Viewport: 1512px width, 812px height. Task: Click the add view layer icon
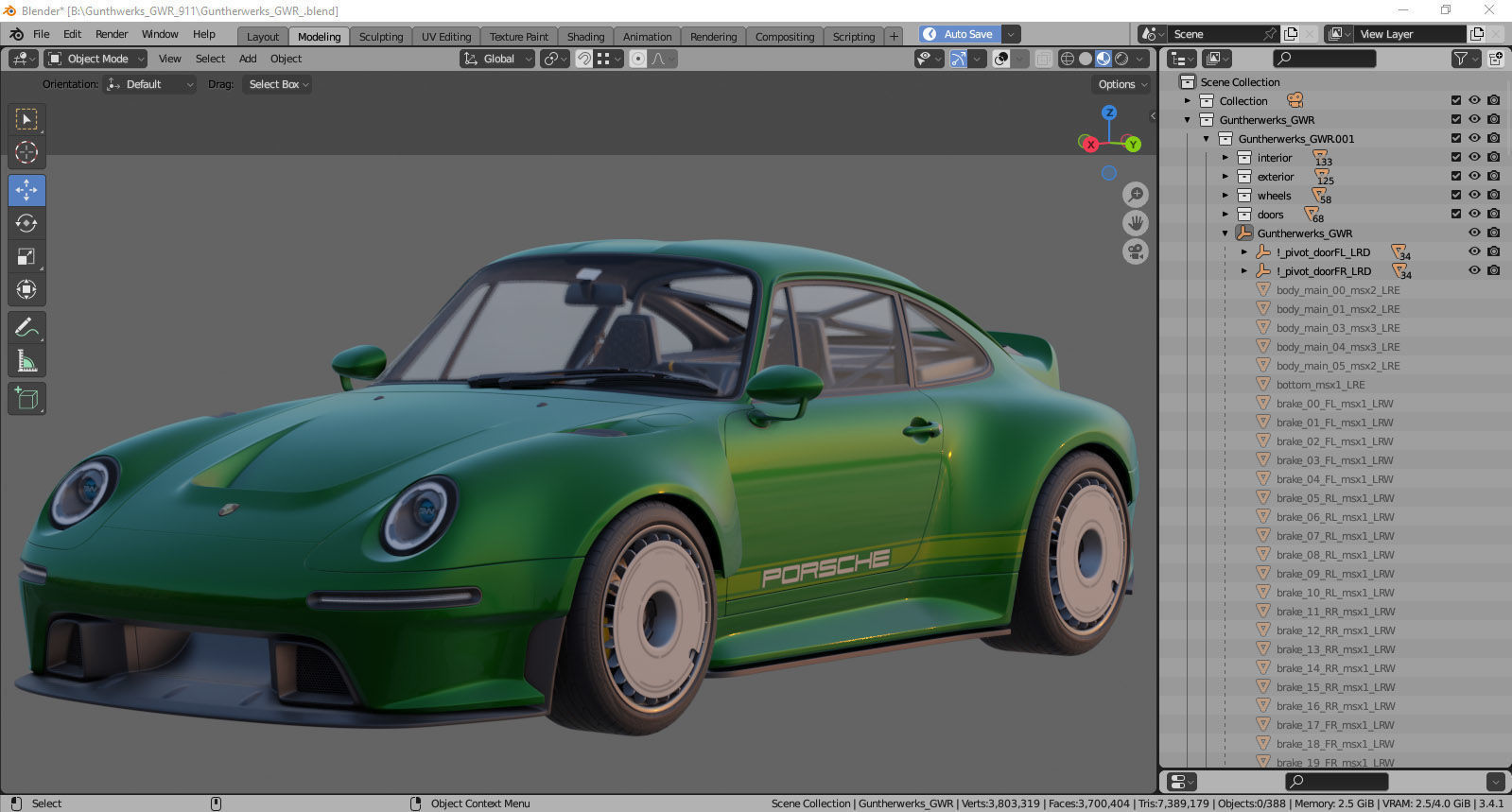(1477, 34)
